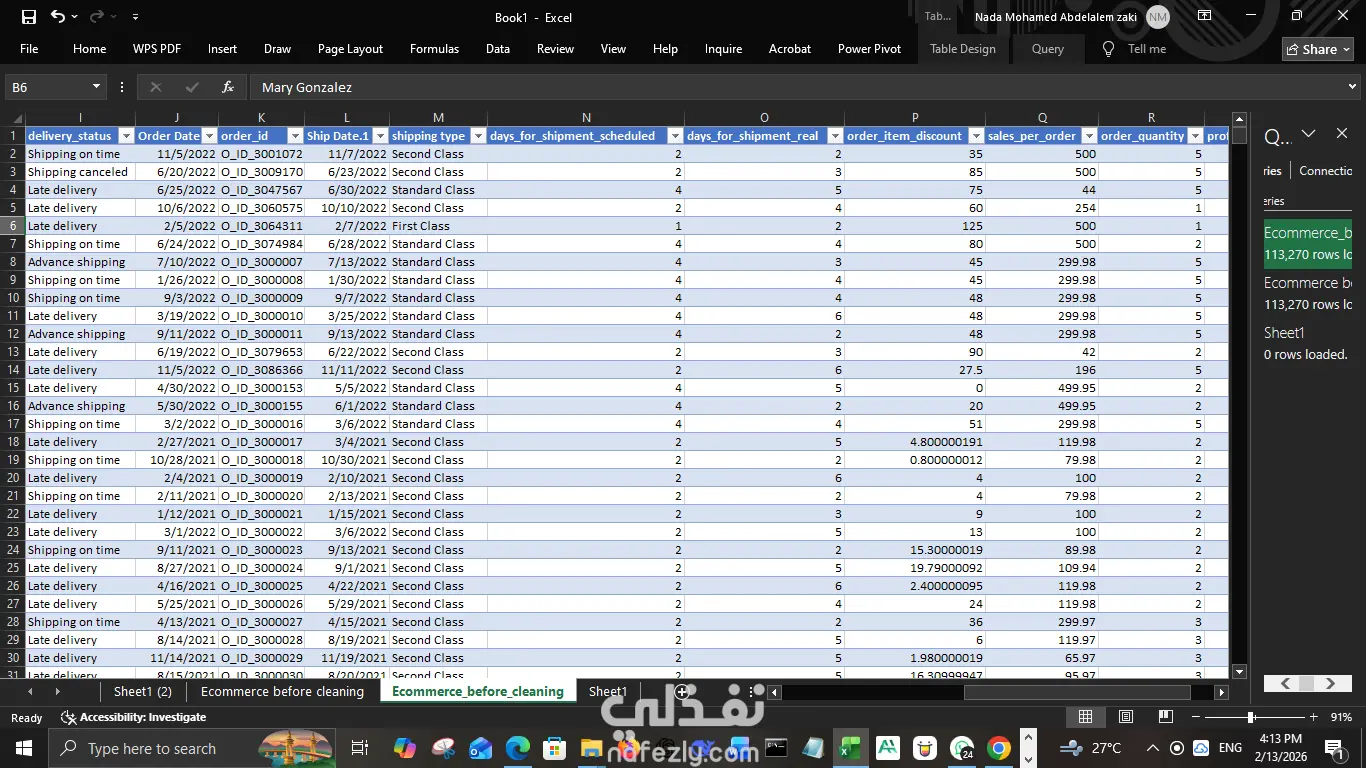Open the Queries pane options chevron
The image size is (1366, 768).
click(x=1308, y=134)
